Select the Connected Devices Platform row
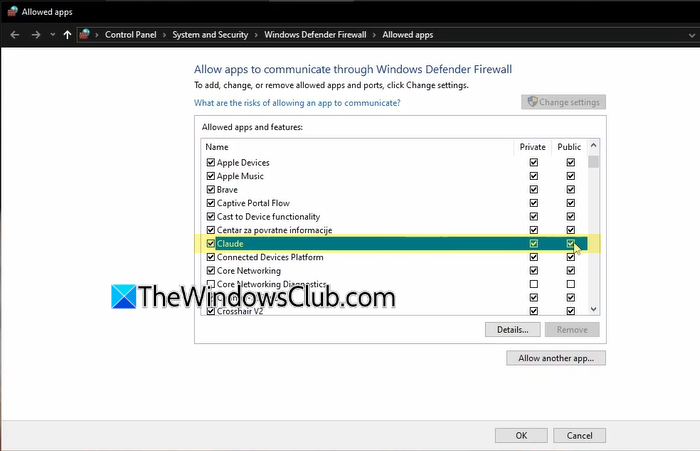This screenshot has width=700, height=451. [394, 257]
